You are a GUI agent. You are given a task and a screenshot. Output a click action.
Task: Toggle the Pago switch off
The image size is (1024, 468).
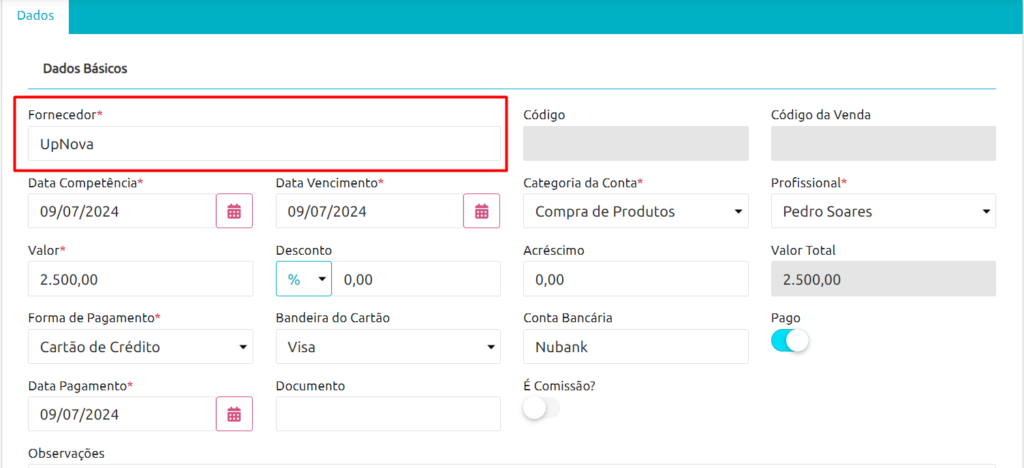790,341
